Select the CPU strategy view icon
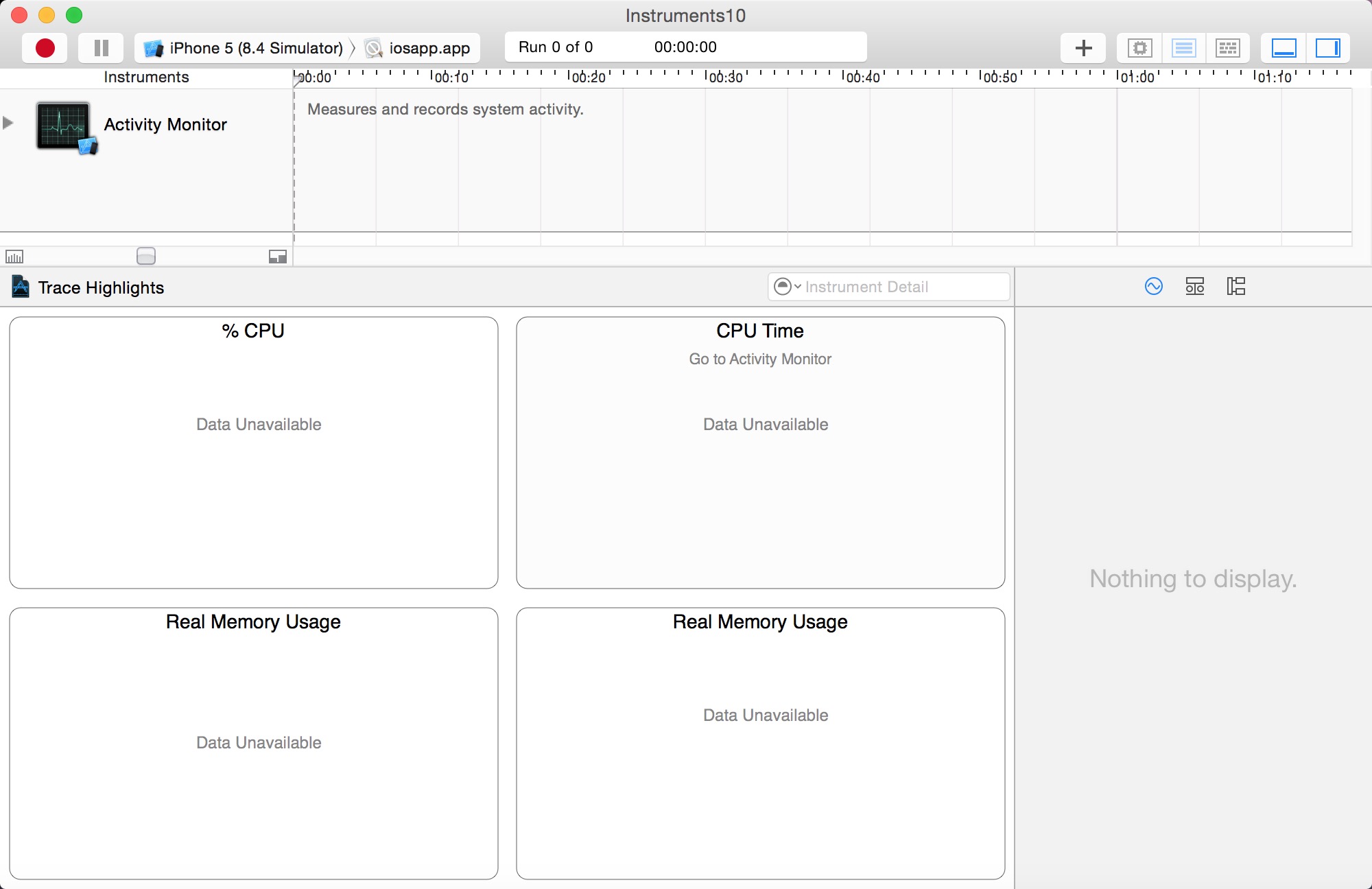The width and height of the screenshot is (1372, 889). (1139, 48)
